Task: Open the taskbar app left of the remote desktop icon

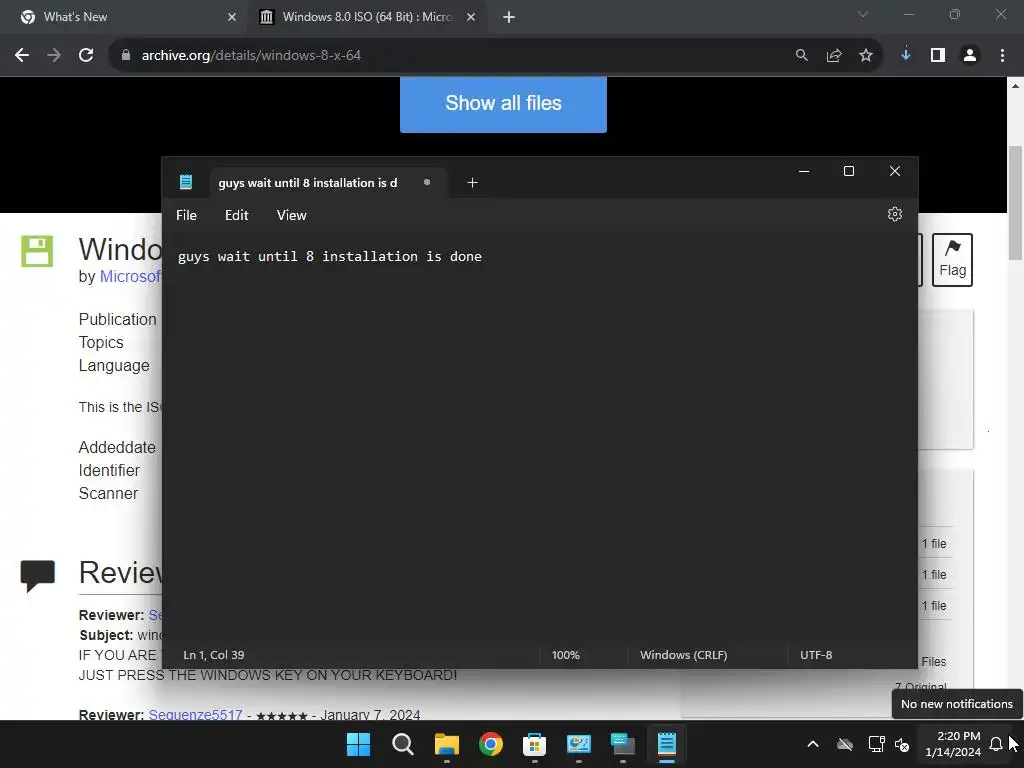Action: point(579,744)
